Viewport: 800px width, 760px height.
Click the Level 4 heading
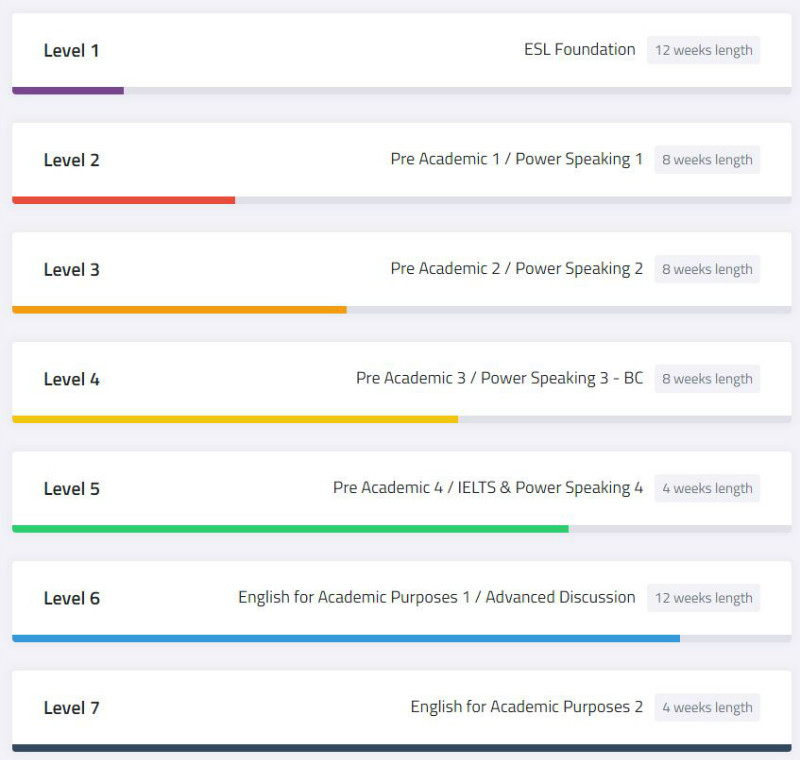tap(71, 379)
